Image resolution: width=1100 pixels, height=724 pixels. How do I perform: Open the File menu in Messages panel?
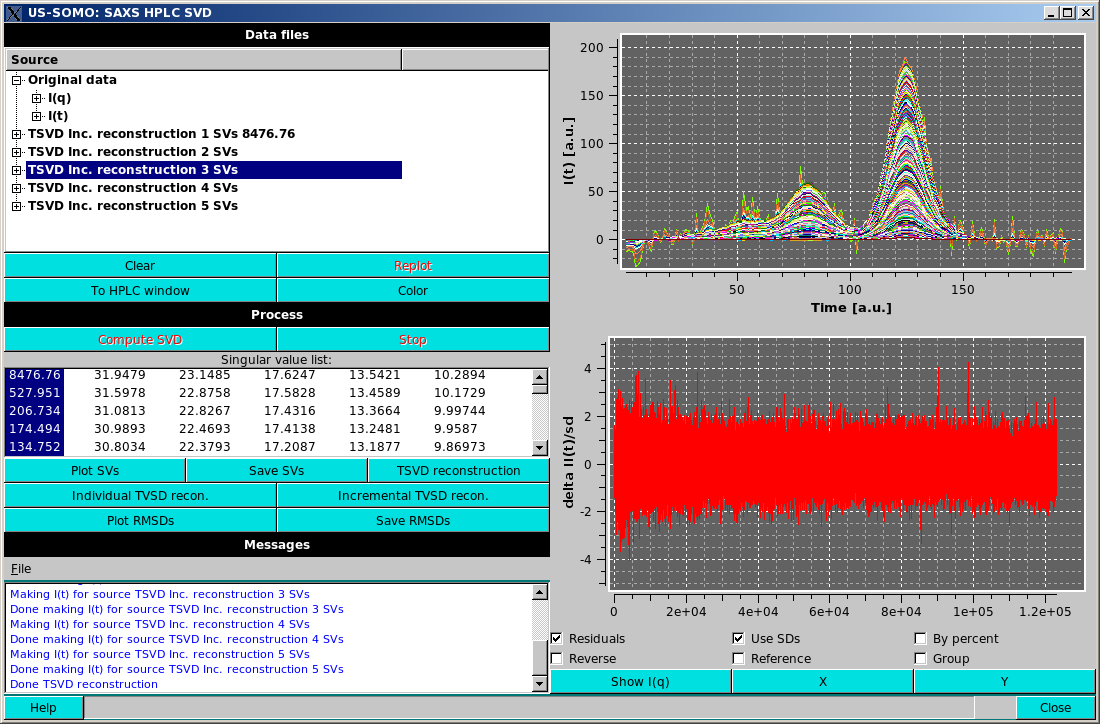[20, 568]
